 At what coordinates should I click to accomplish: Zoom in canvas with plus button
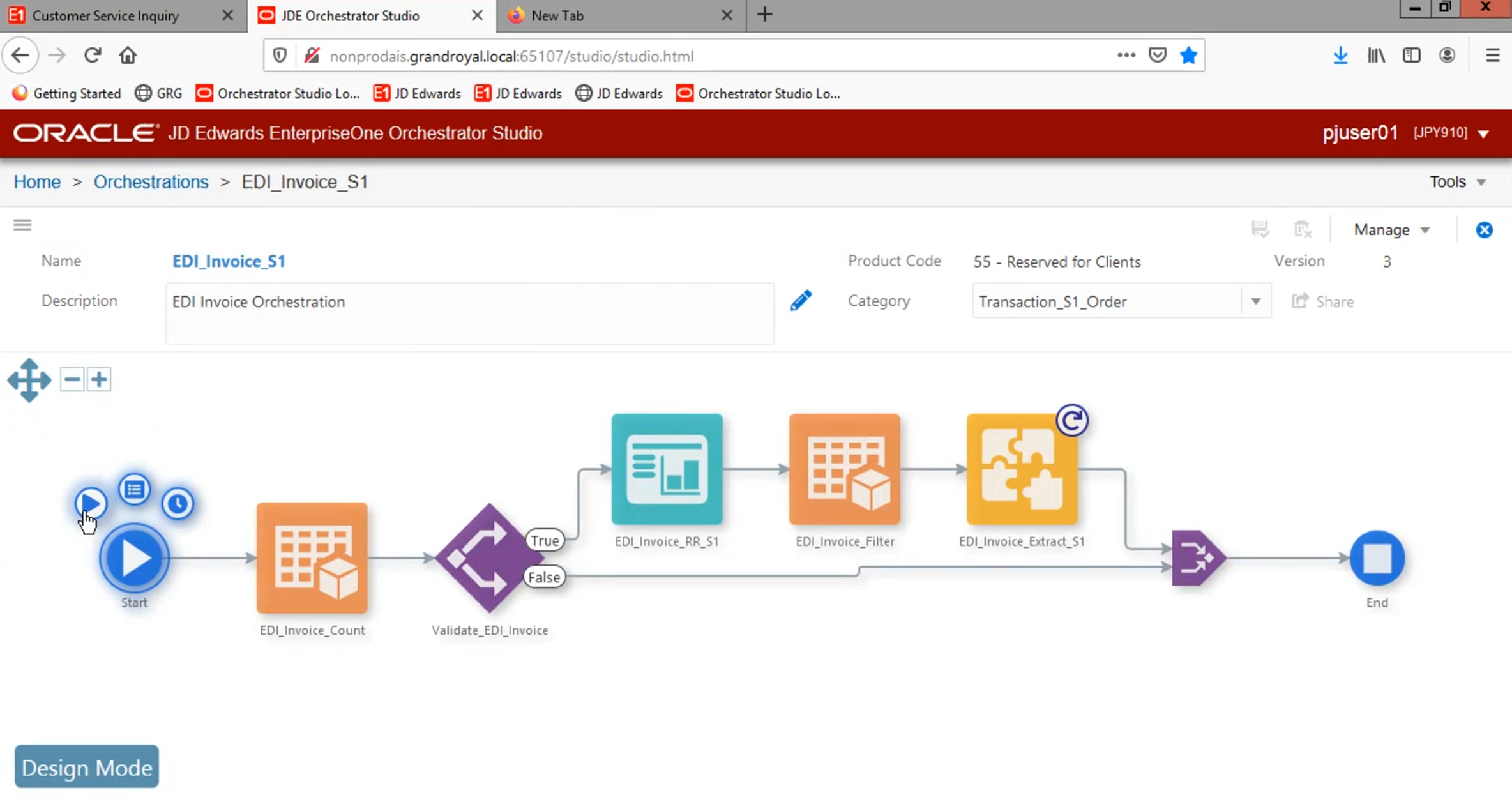pyautogui.click(x=99, y=379)
